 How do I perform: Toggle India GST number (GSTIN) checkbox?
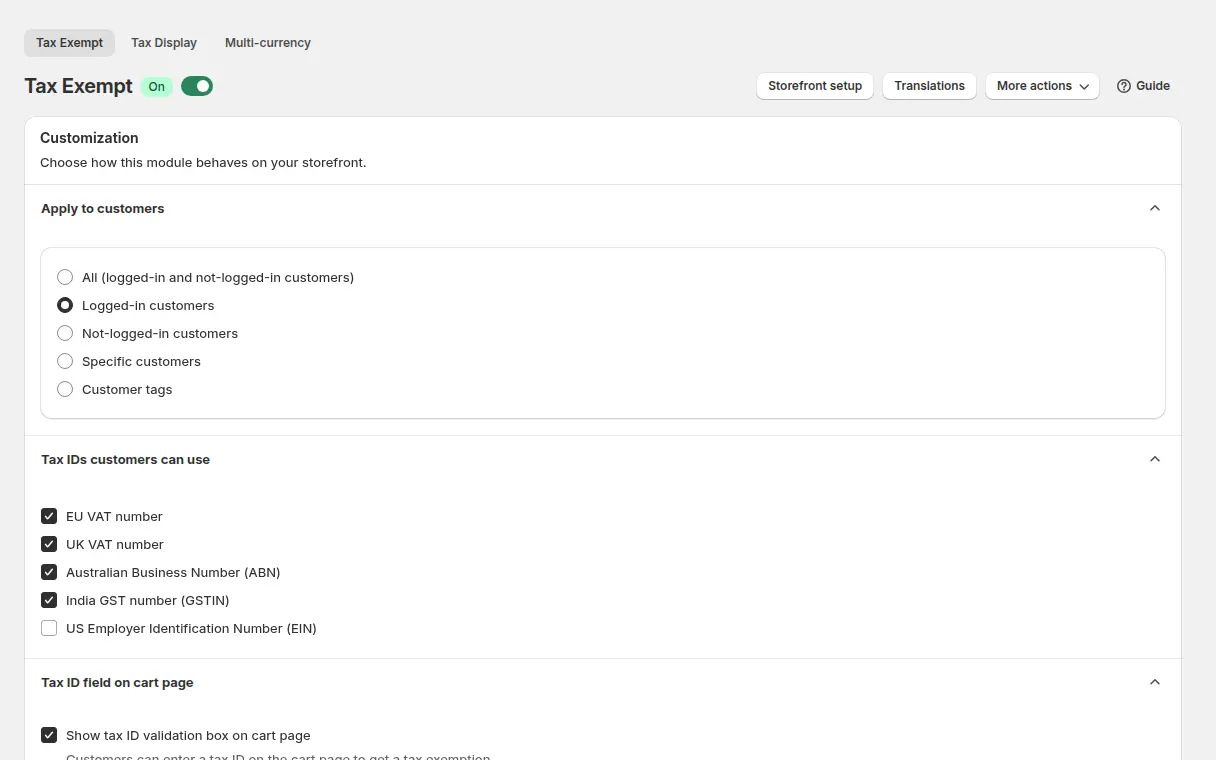click(x=49, y=600)
